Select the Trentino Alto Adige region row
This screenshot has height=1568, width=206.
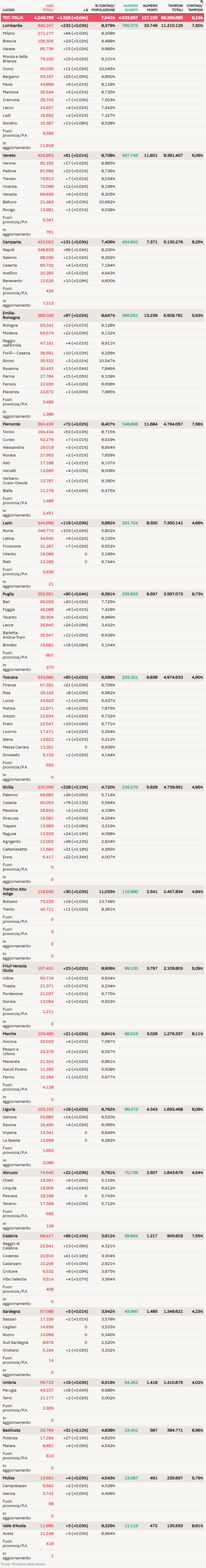(103, 892)
